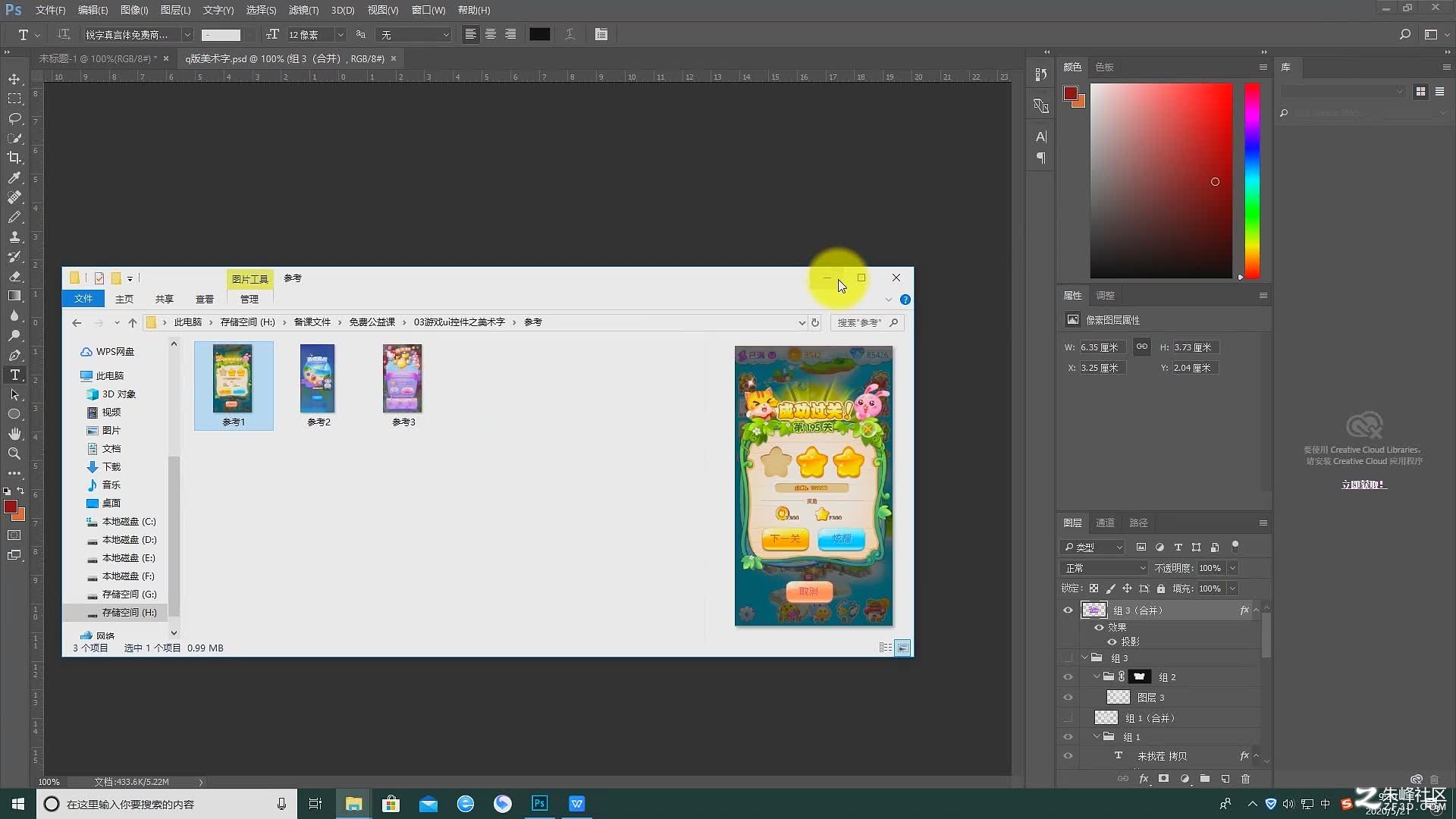Open the anti-aliasing method dropdown
The width and height of the screenshot is (1456, 819).
pyautogui.click(x=414, y=35)
